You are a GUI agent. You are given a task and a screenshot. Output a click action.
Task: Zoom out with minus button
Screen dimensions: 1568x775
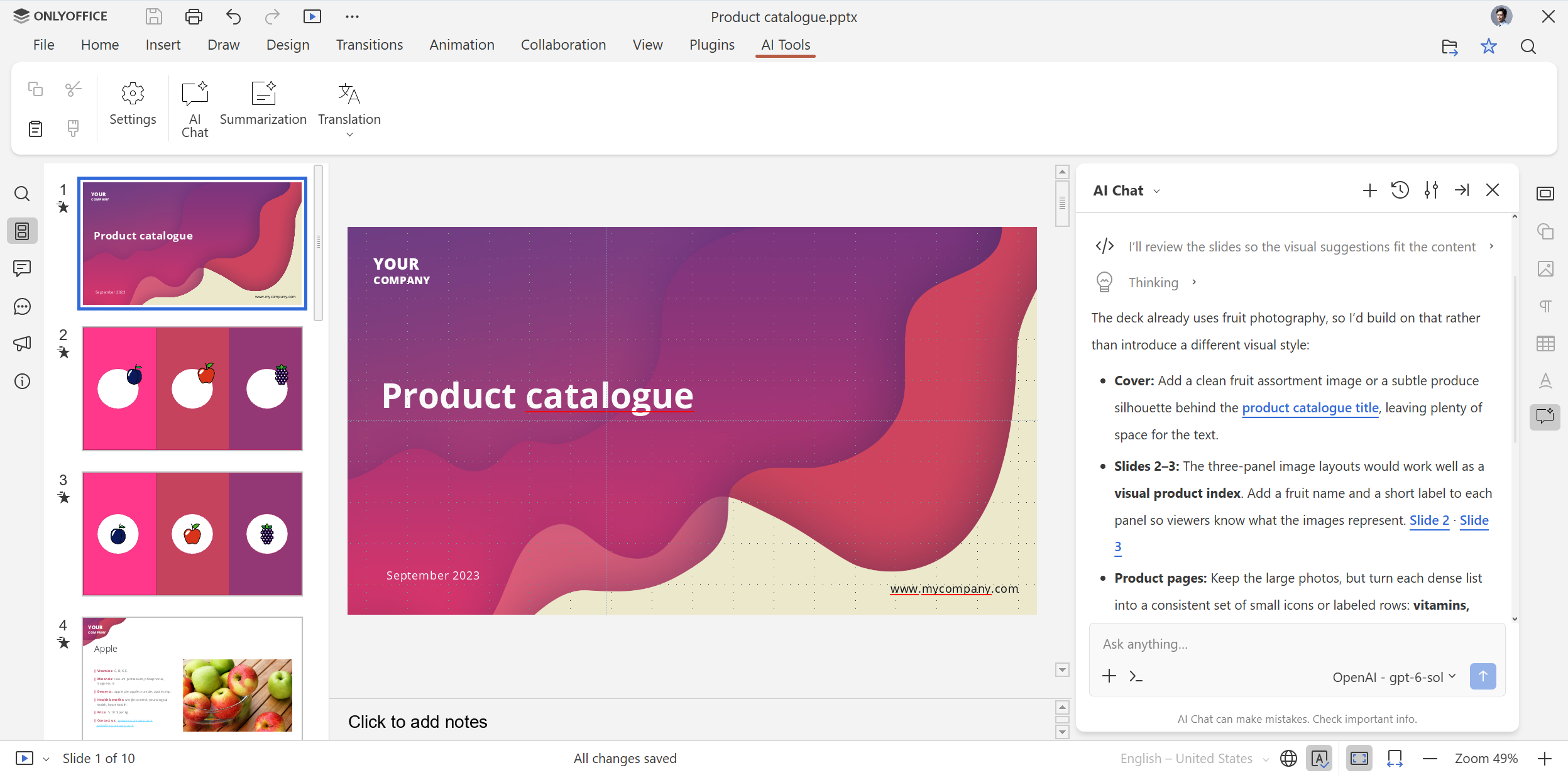[1430, 759]
